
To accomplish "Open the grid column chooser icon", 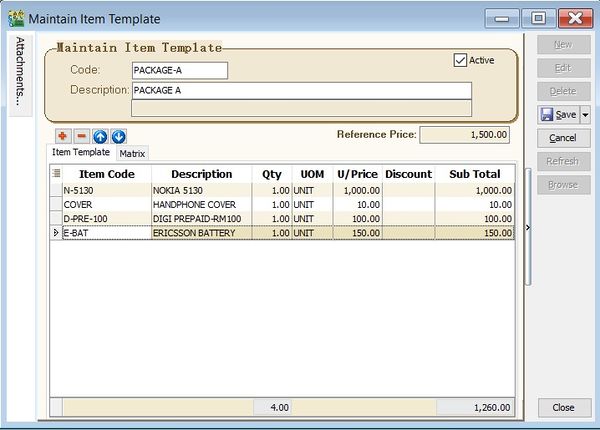I will point(56,173).
